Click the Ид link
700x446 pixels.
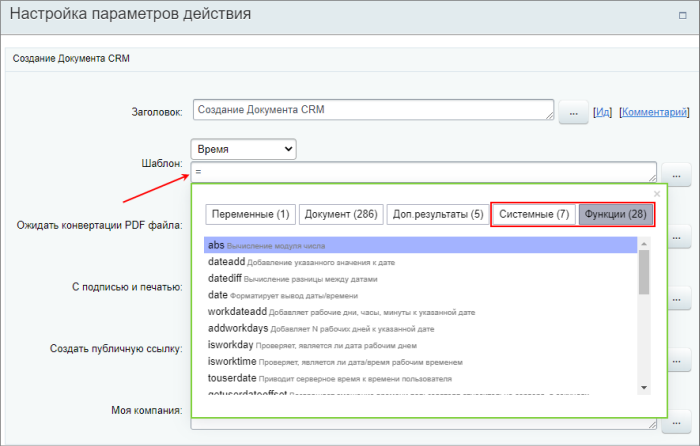pos(603,113)
